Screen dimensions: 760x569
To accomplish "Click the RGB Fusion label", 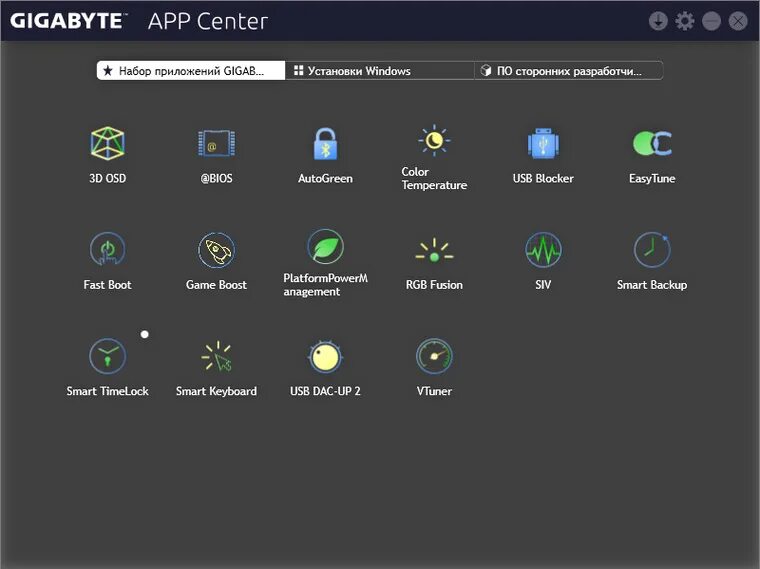I will [434, 284].
